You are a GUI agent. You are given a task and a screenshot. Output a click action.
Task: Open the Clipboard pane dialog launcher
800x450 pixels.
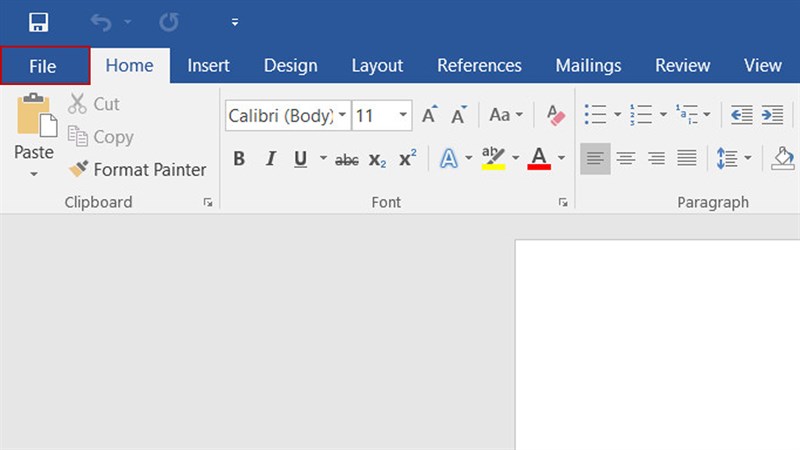208,203
